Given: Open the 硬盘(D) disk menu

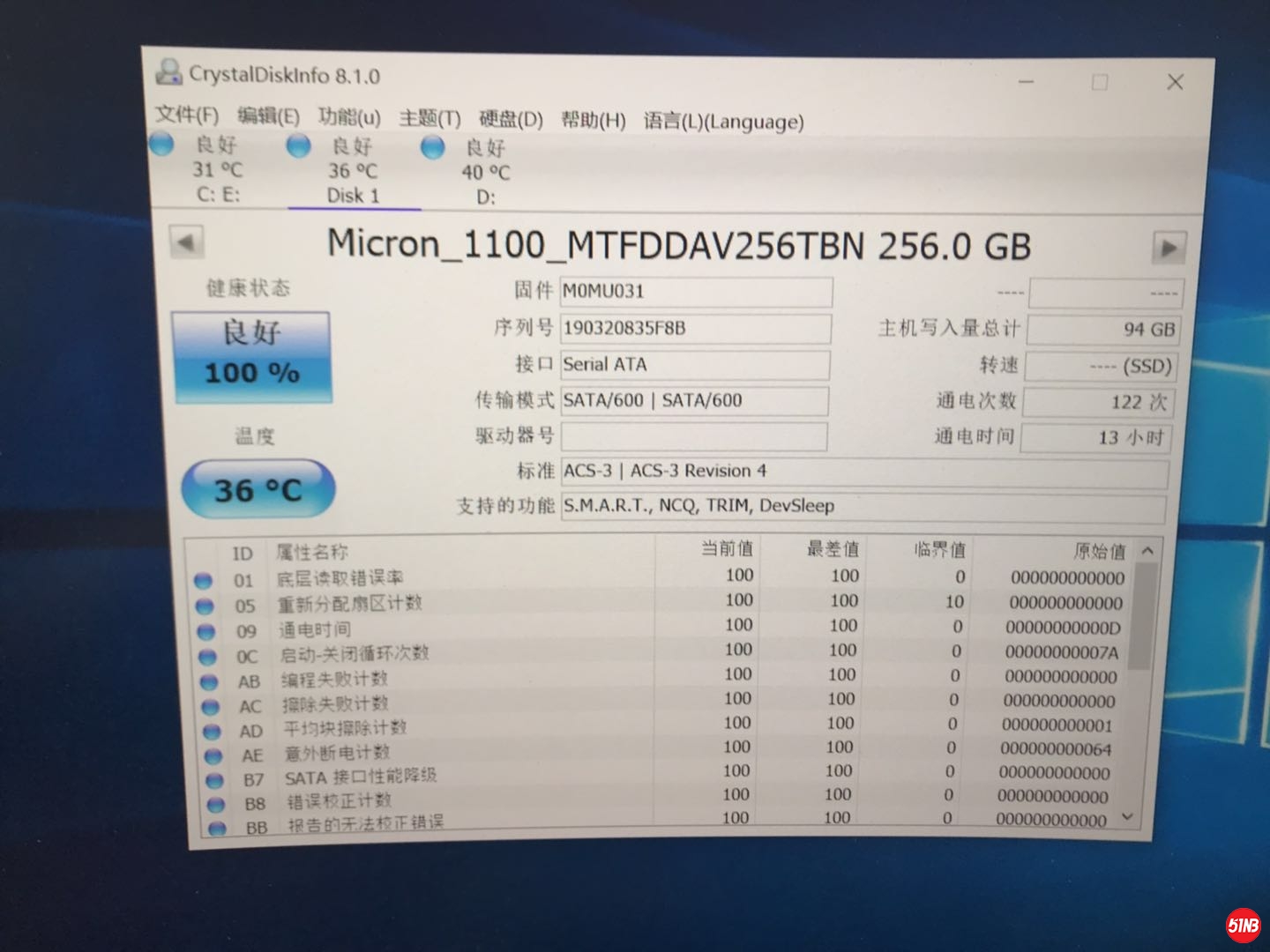Looking at the screenshot, I should tap(511, 119).
